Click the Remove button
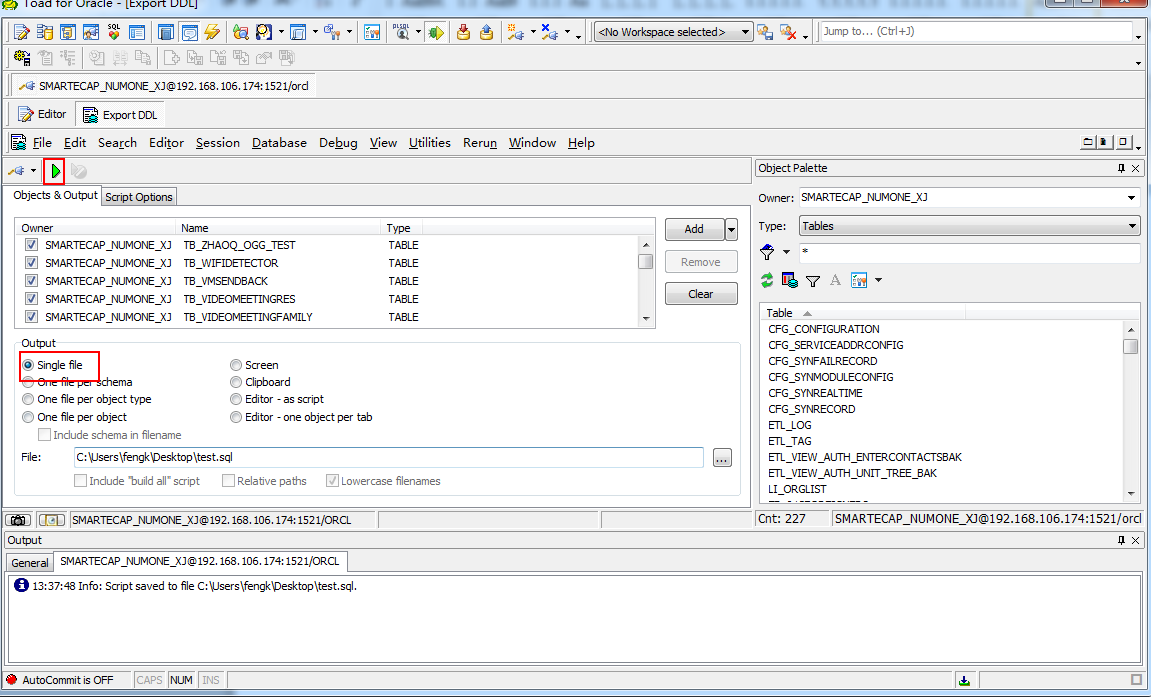 click(700, 262)
